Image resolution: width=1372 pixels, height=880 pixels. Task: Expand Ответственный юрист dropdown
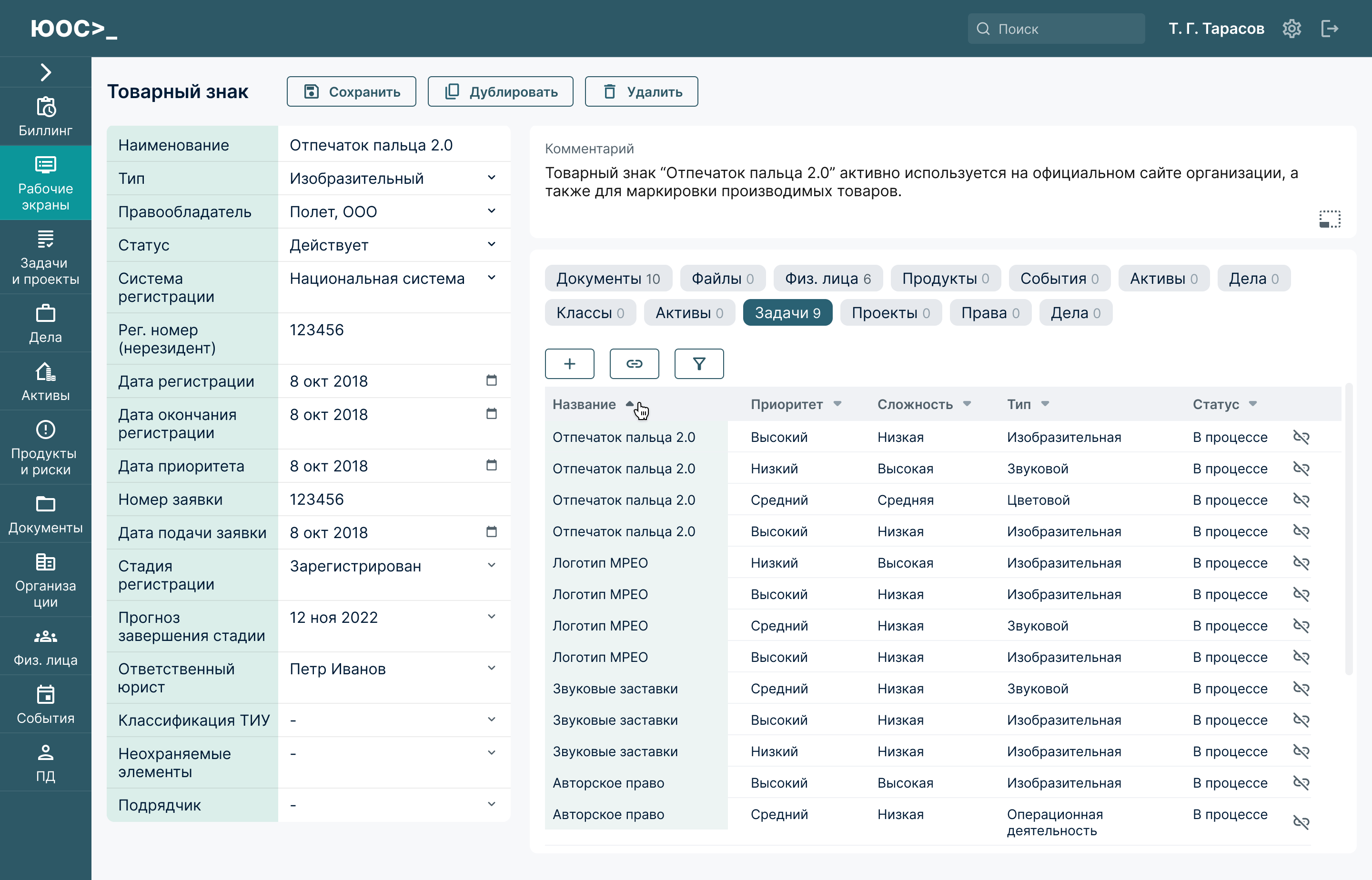pos(491,669)
